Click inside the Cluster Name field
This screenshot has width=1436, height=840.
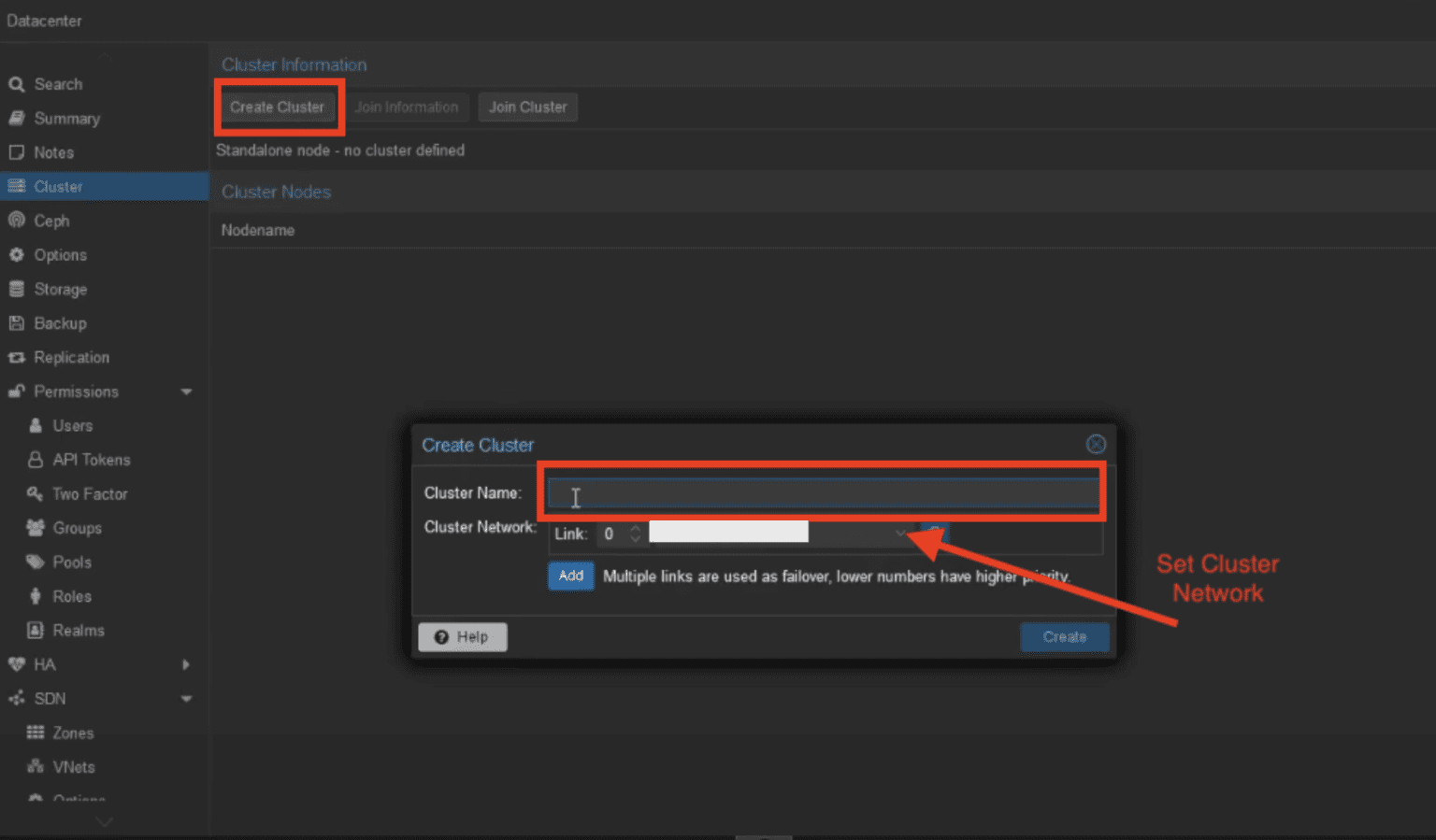(821, 492)
